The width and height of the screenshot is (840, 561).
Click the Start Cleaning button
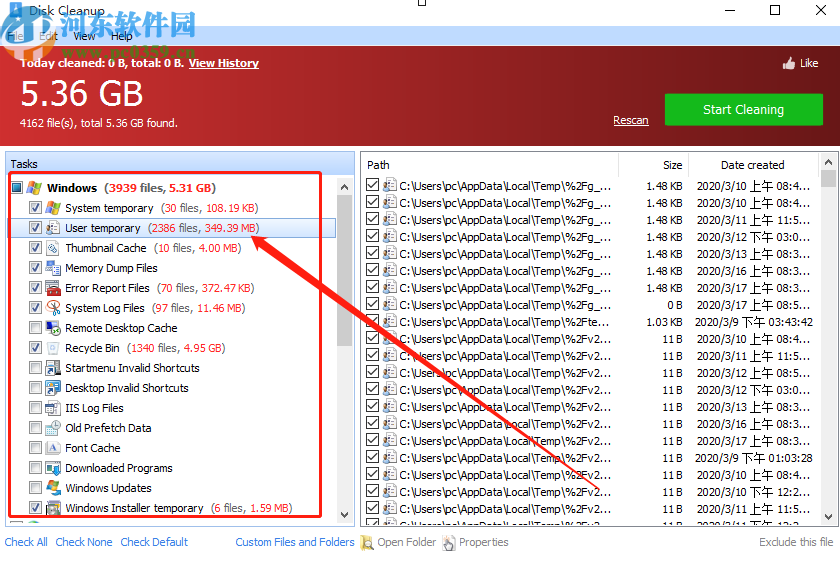coord(744,110)
